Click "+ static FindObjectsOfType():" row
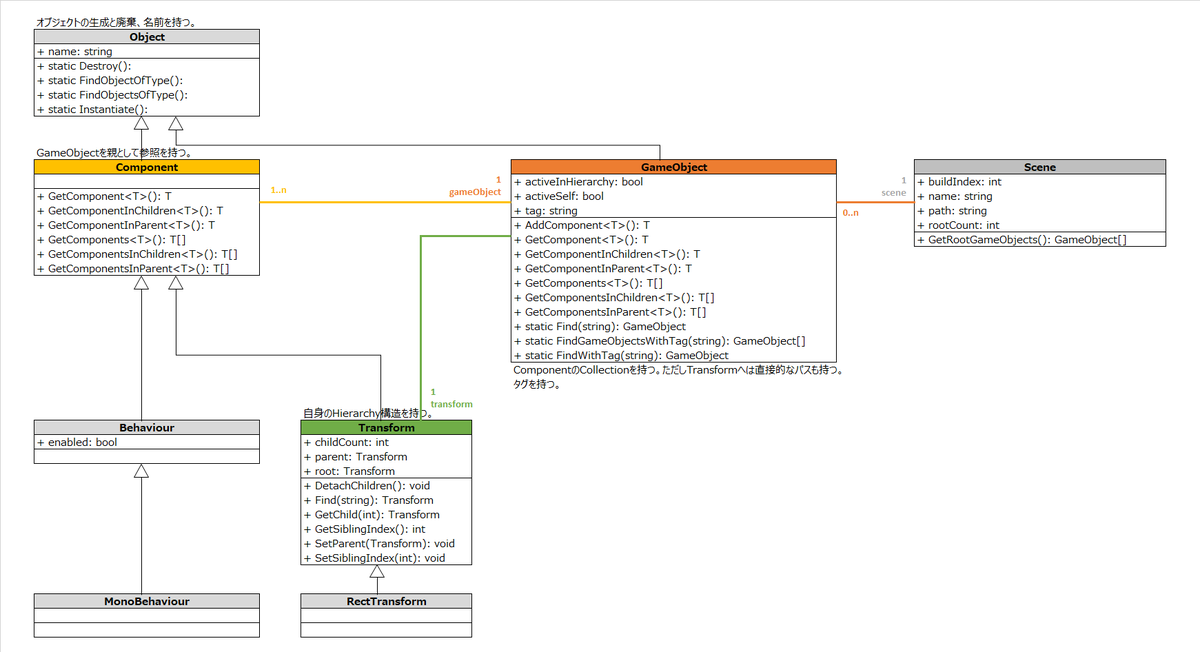This screenshot has width=1200, height=652. [x=112, y=95]
